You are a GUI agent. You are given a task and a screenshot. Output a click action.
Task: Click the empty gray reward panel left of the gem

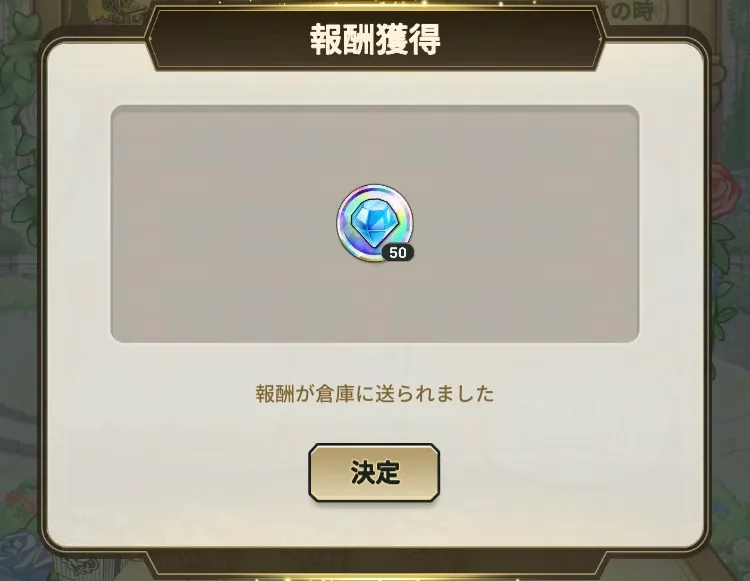222,223
